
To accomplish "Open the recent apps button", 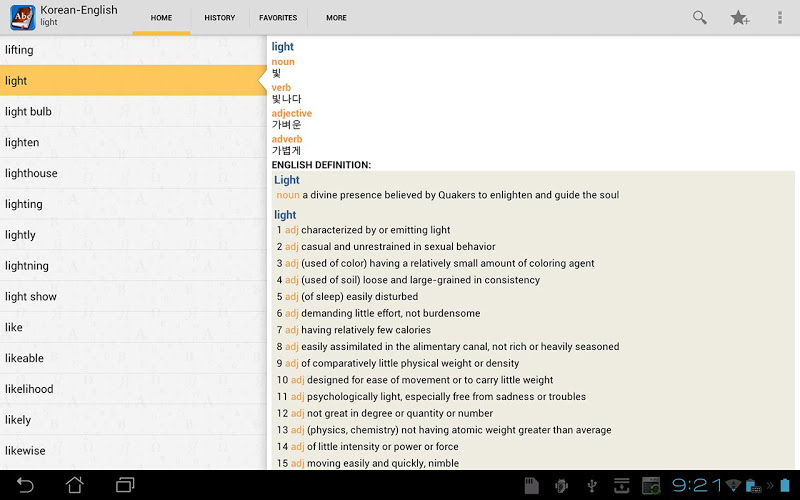I will coord(125,485).
